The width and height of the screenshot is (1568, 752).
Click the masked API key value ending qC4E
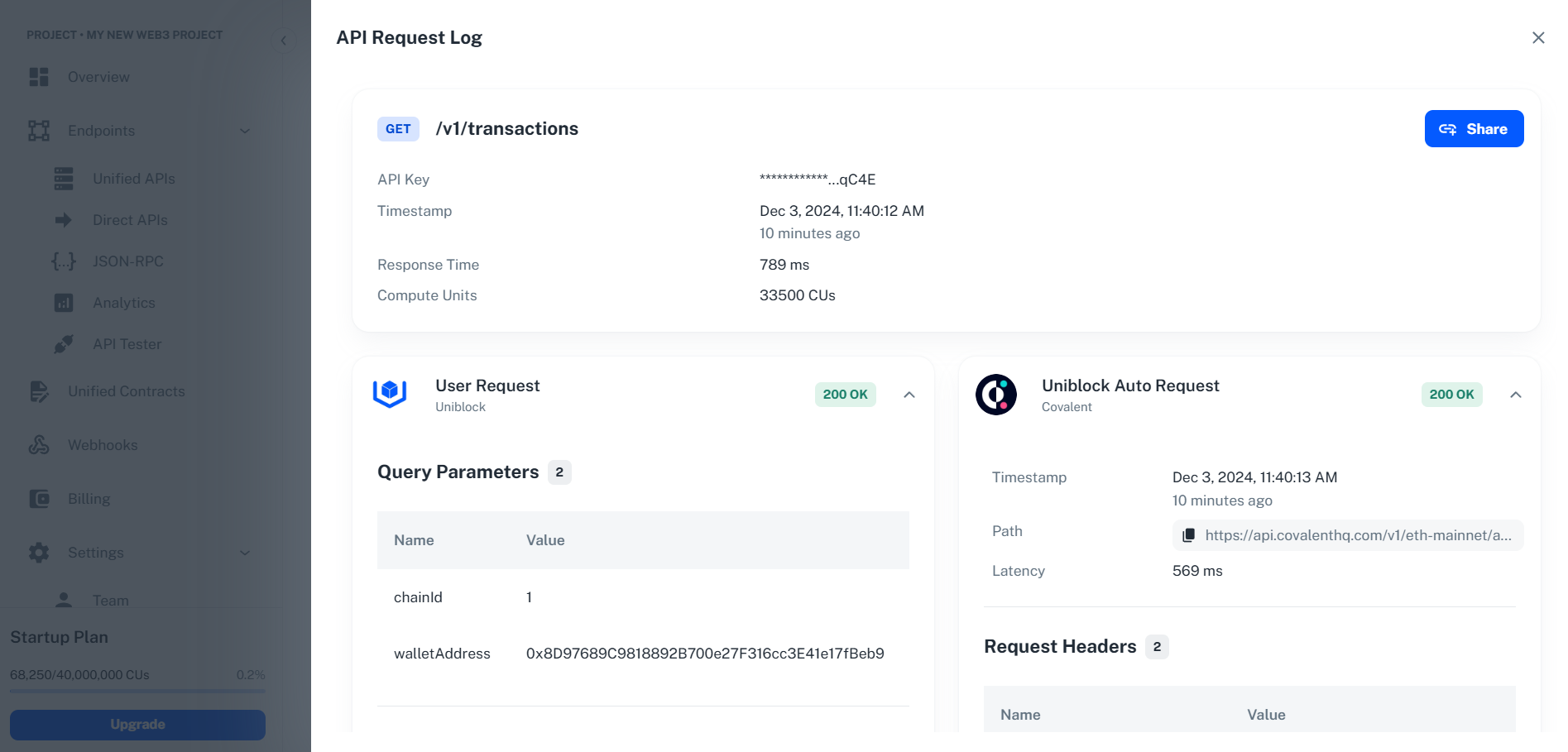click(x=818, y=180)
